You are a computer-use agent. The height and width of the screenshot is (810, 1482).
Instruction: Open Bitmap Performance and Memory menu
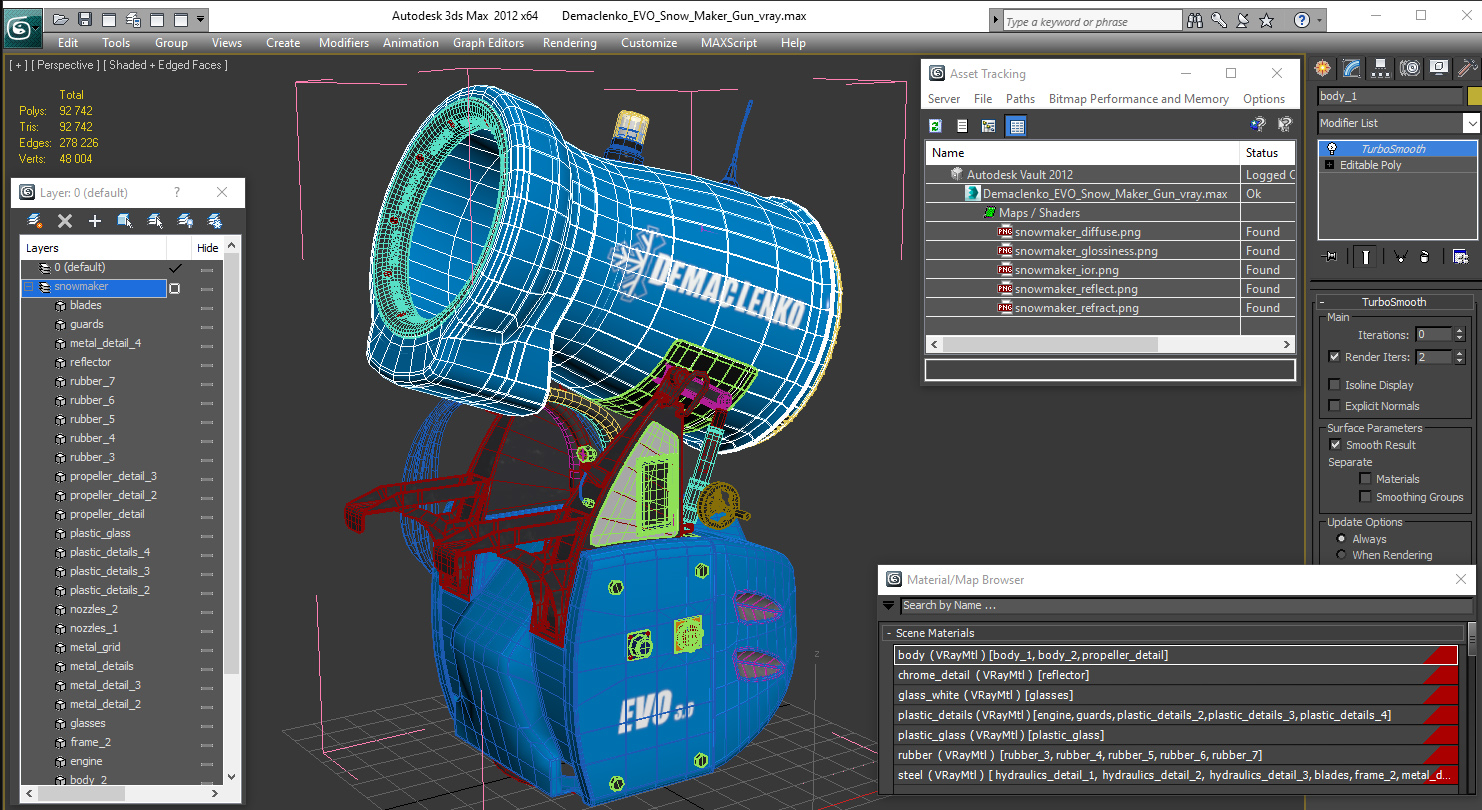pos(1138,99)
